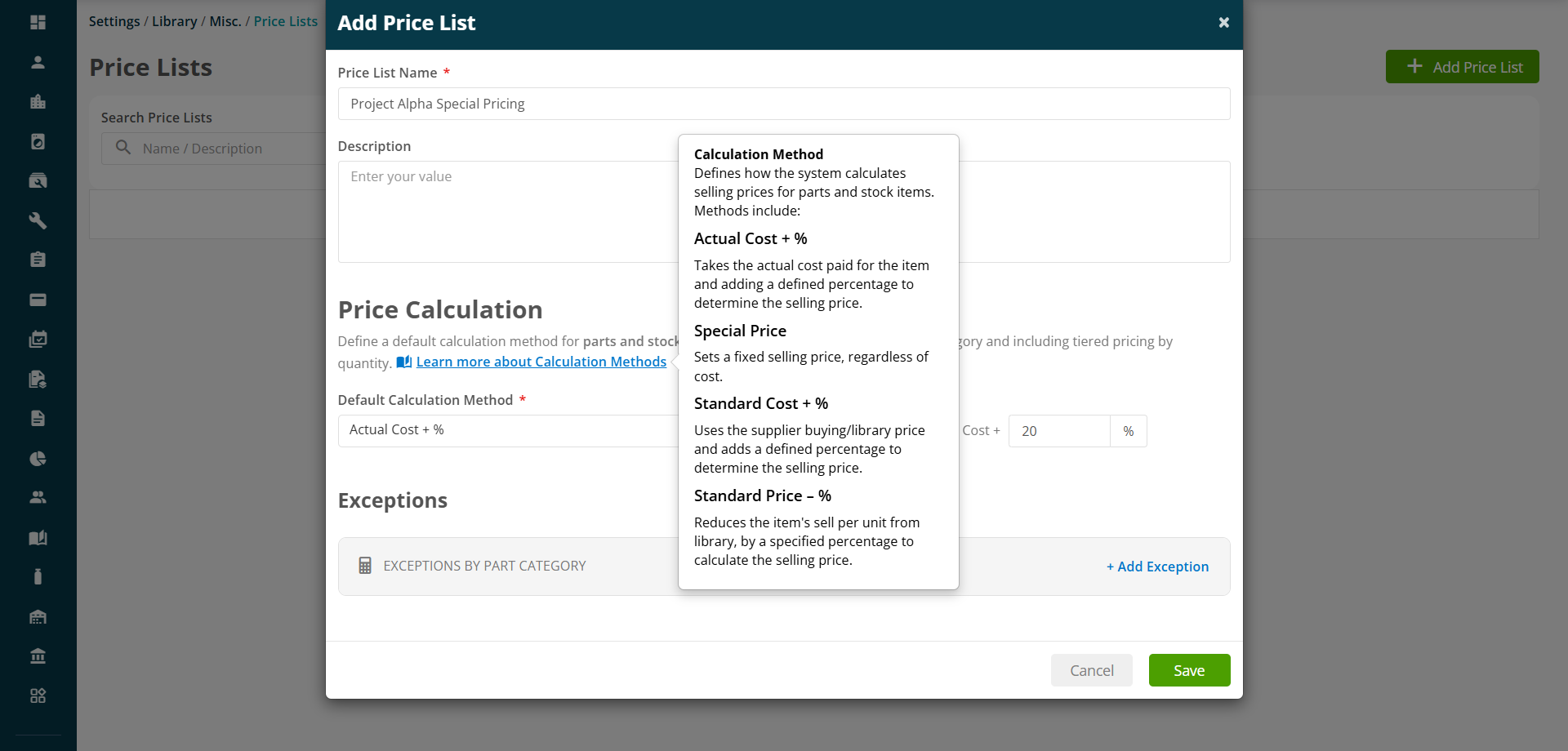This screenshot has width=1568, height=751.
Task: Go to Price Lists in the breadcrumb
Action: point(286,21)
